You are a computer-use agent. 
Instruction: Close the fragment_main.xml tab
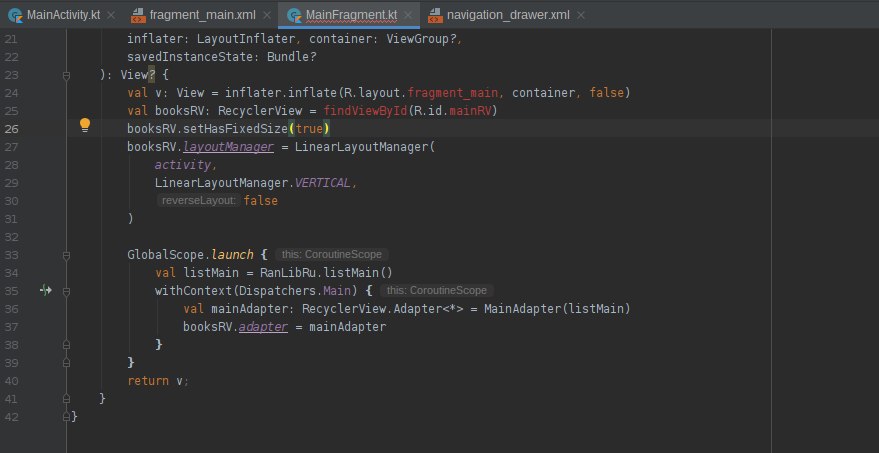pyautogui.click(x=267, y=15)
